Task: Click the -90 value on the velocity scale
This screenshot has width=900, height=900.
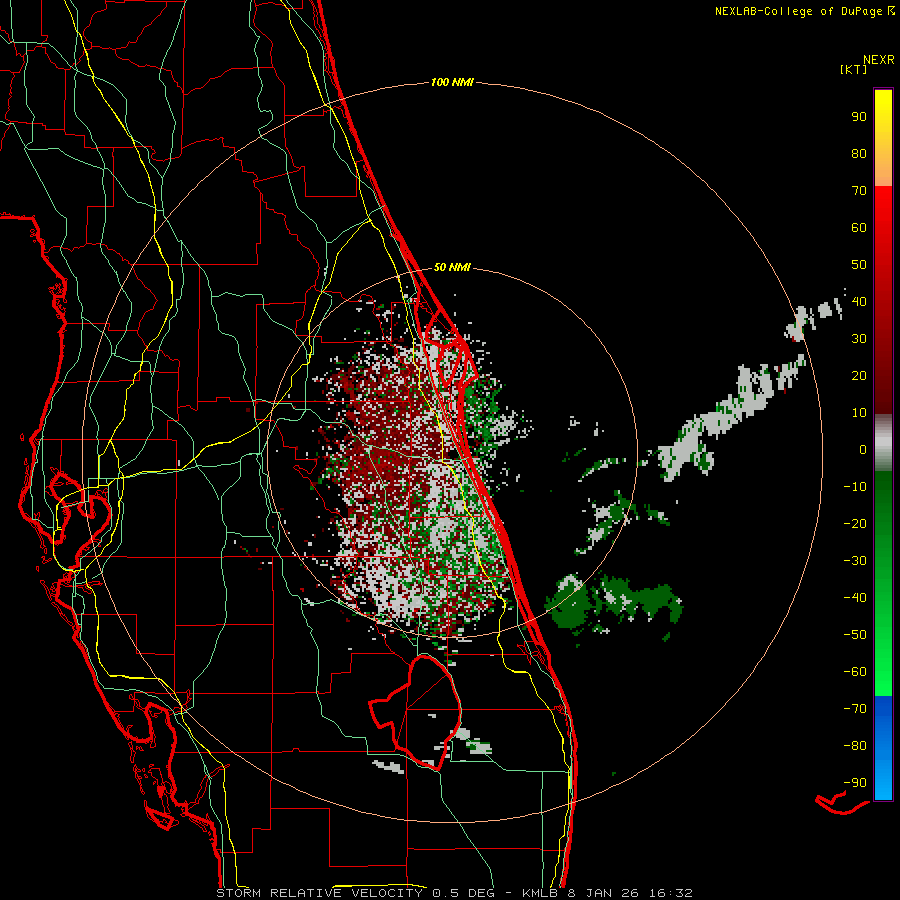Action: pos(855,783)
